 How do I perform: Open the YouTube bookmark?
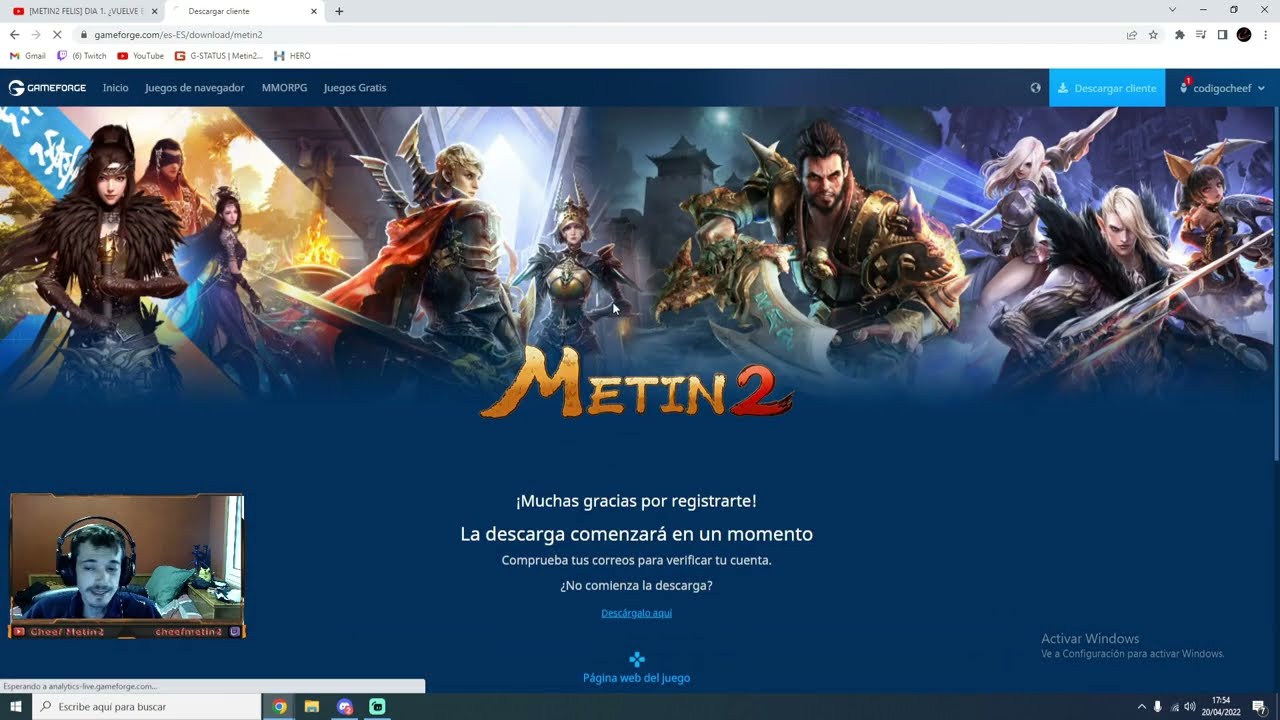pos(140,56)
